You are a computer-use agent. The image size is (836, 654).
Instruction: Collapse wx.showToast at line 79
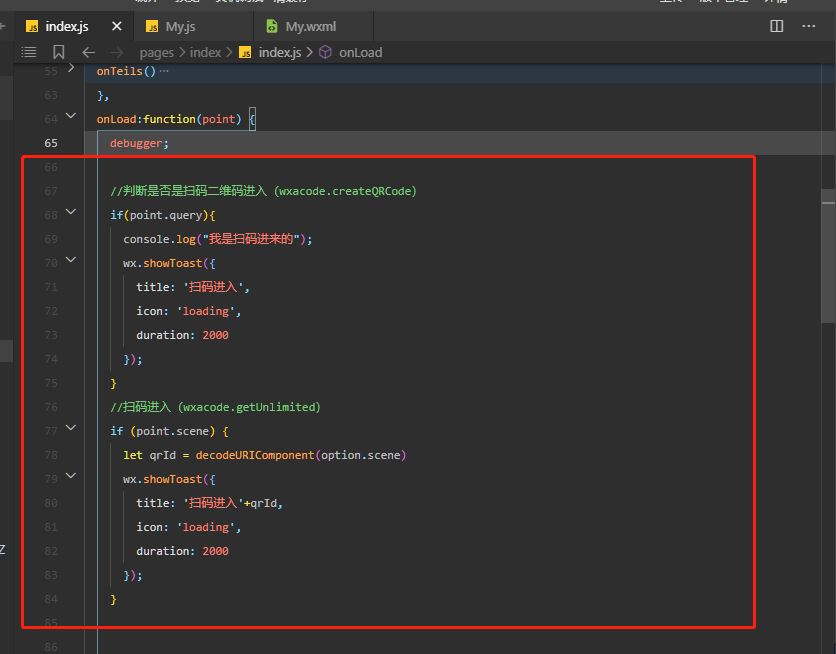click(71, 475)
